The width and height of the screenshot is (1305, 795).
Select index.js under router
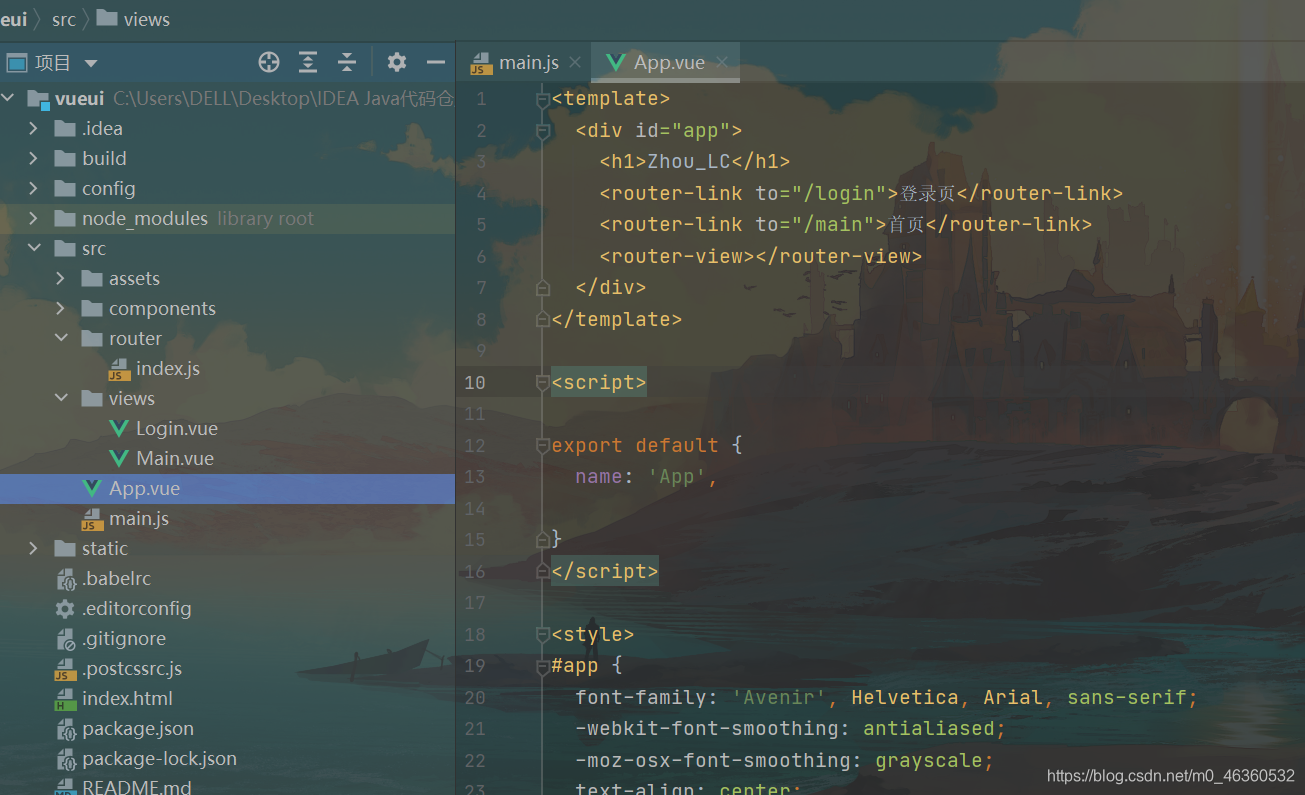(x=168, y=368)
